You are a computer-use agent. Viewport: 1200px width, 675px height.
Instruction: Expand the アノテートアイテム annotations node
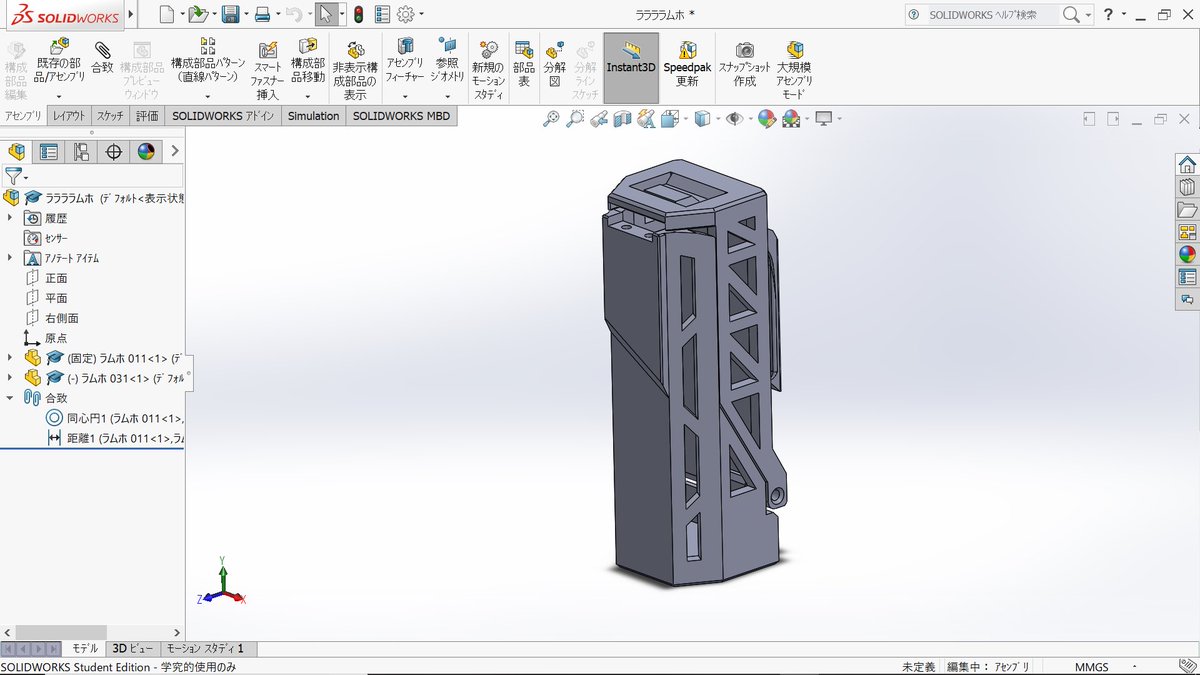pyautogui.click(x=10, y=258)
